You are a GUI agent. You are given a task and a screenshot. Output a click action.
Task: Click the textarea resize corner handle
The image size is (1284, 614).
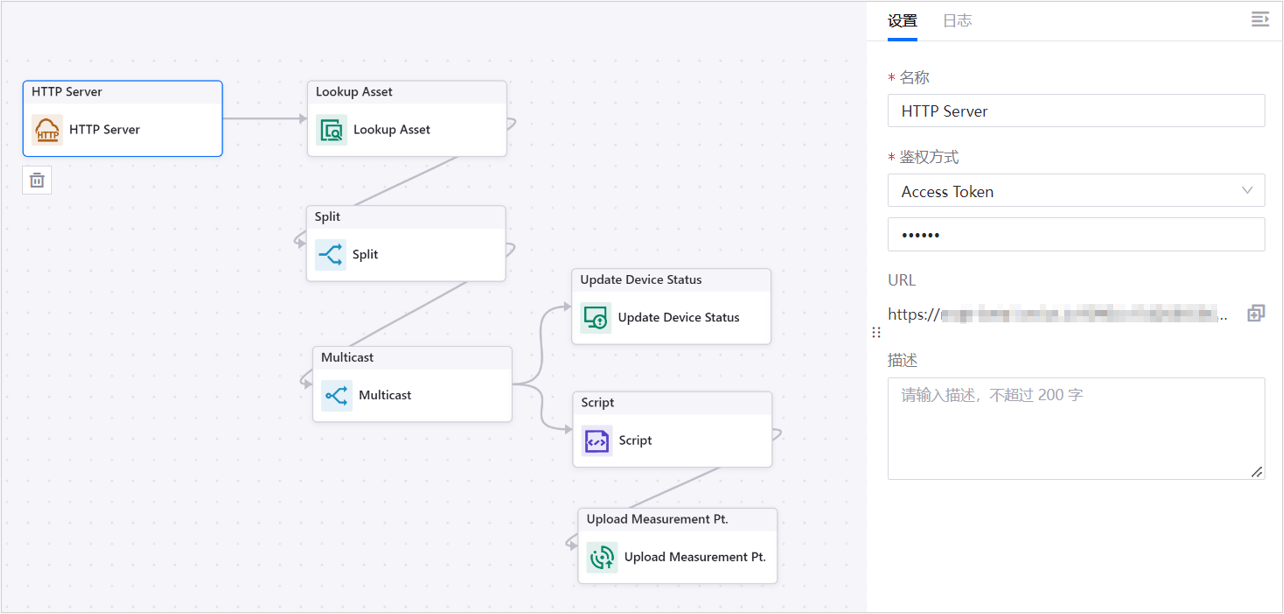pos(1257,472)
